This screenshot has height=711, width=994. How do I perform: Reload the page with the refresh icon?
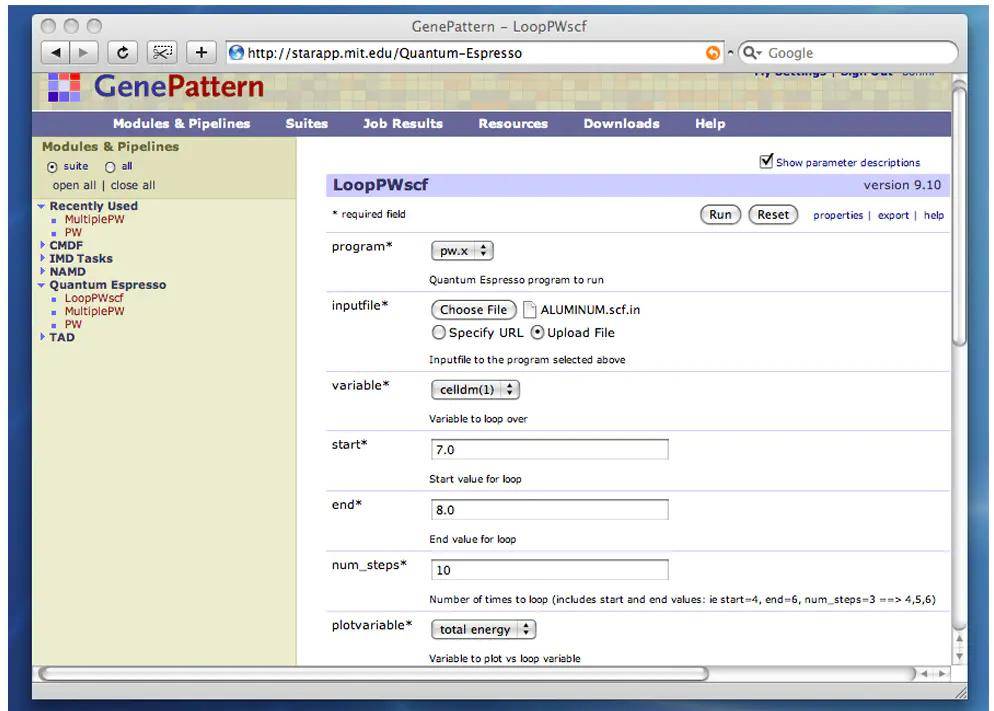(x=123, y=53)
